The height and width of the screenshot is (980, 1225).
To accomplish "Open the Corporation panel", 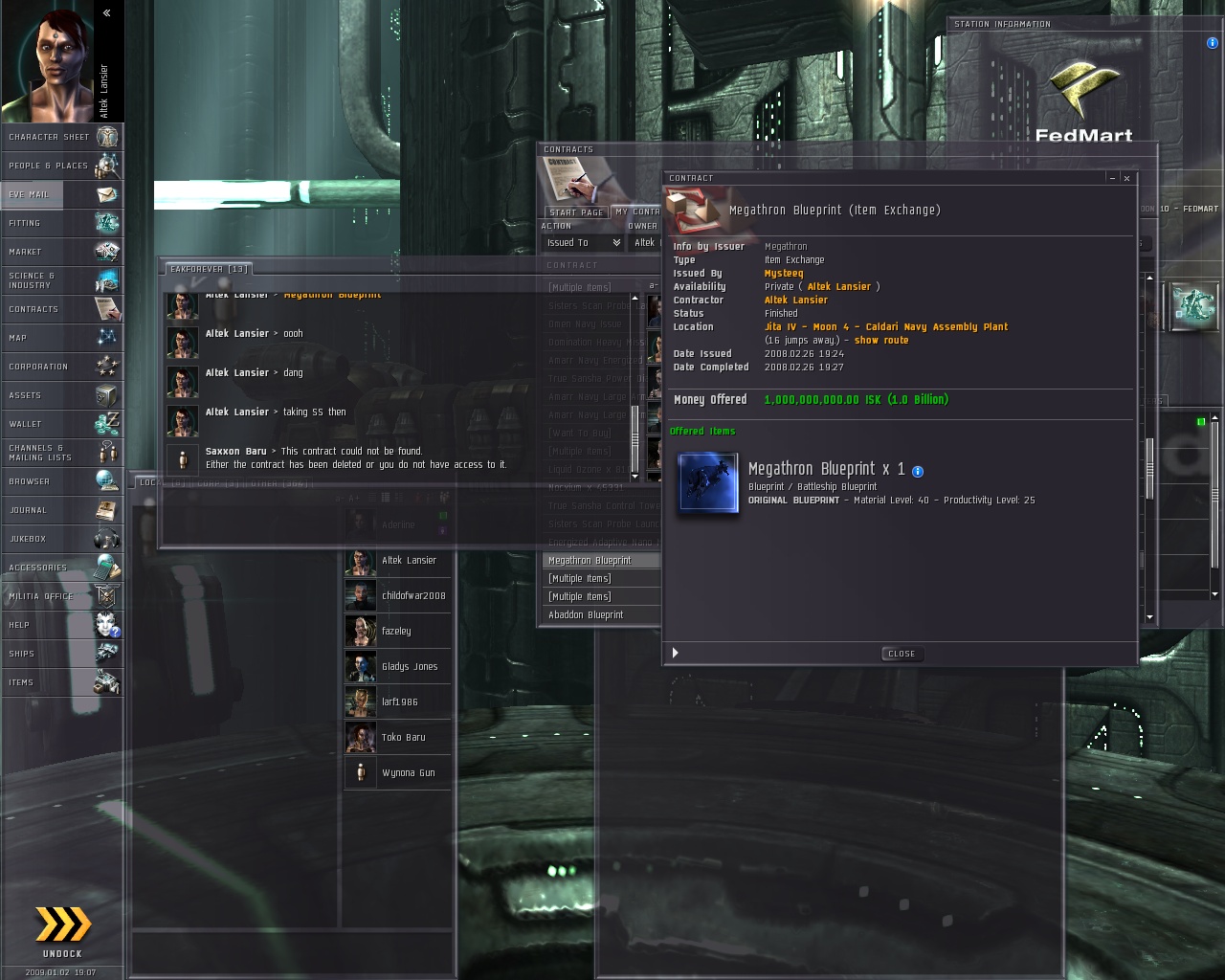I will 62,367.
